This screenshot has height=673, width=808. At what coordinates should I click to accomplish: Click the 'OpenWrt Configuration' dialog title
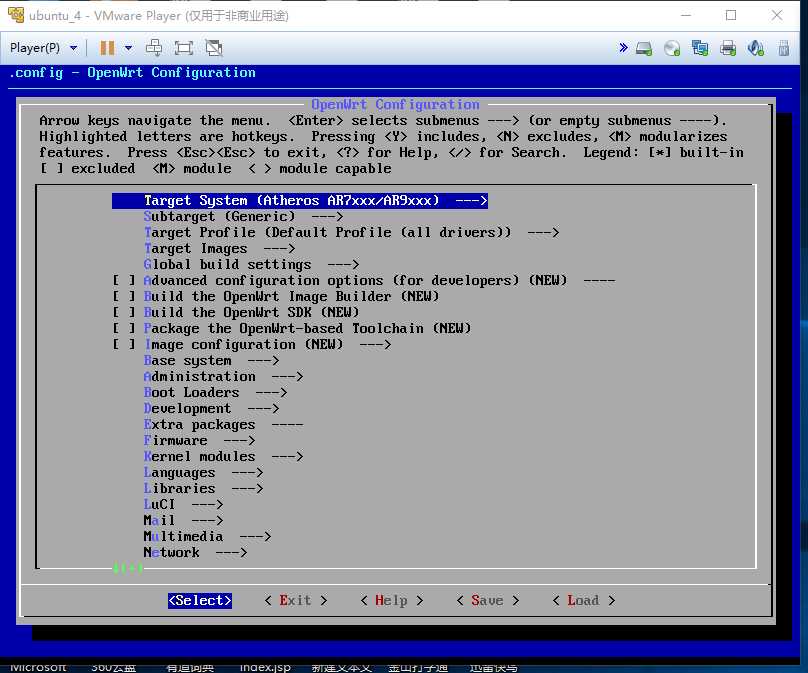395,104
